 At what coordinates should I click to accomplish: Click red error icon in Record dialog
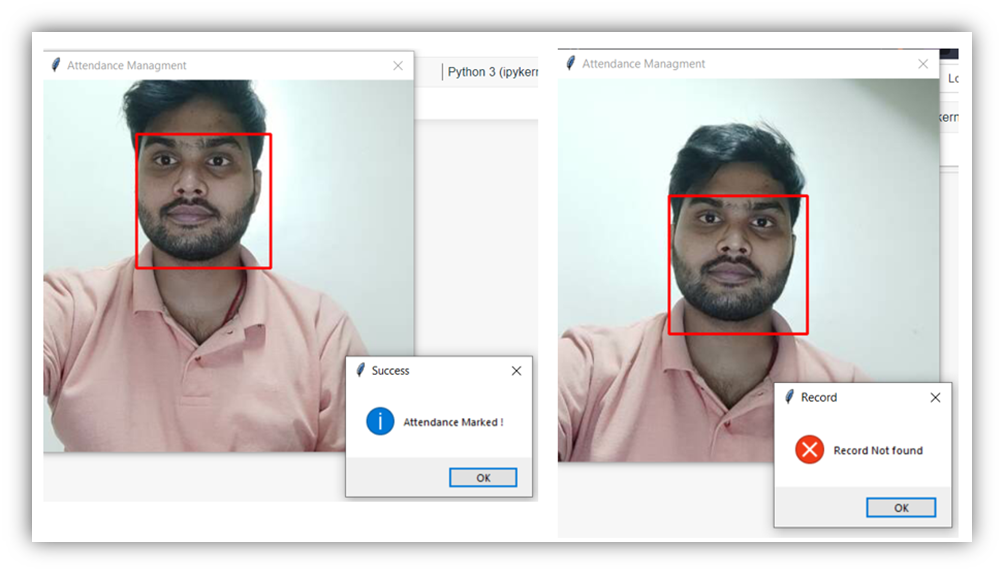[809, 450]
